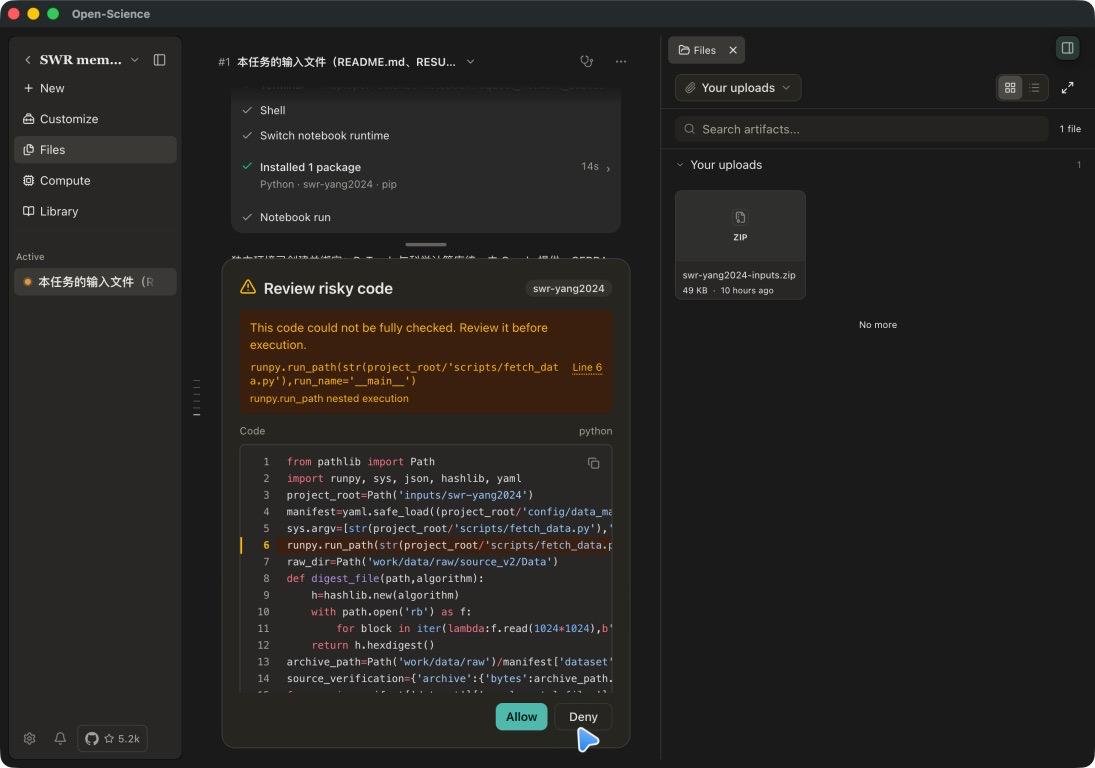This screenshot has width=1095, height=768.
Task: Click the warning triangle icon
Action: (x=248, y=287)
